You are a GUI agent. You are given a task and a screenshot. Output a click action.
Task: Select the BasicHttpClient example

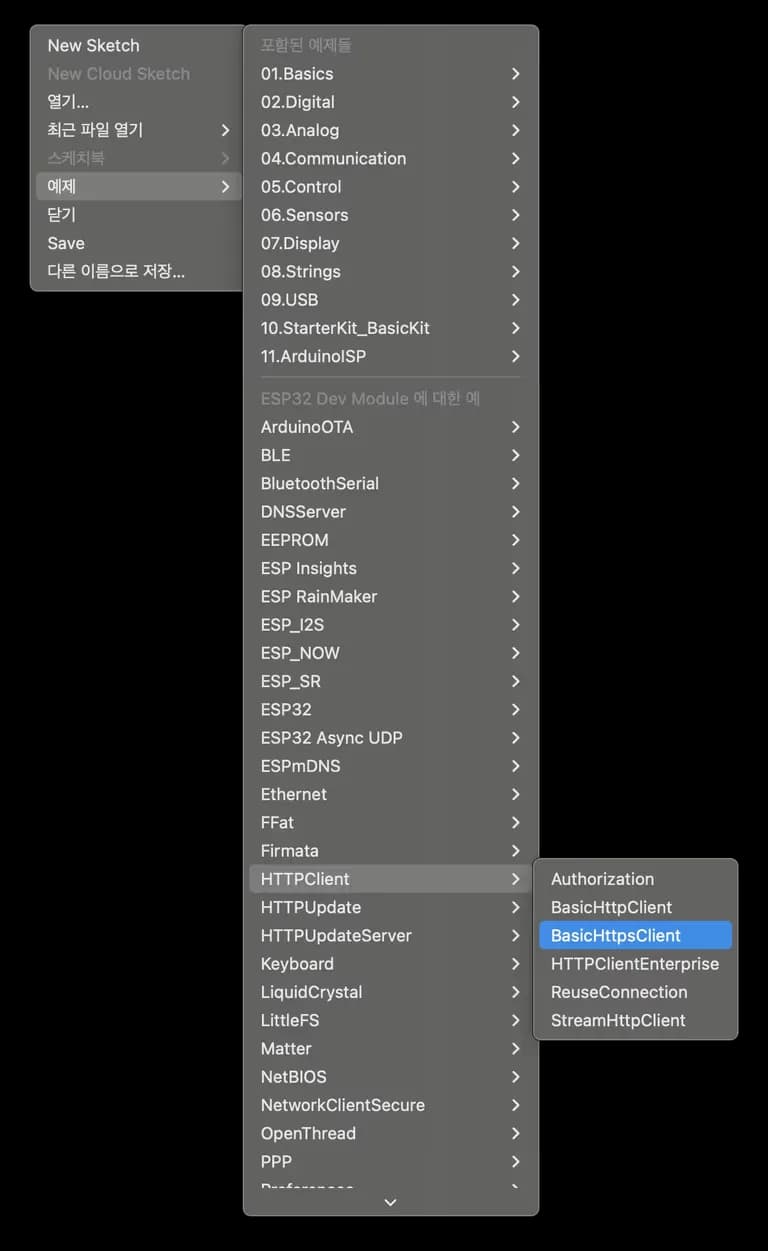[611, 907]
